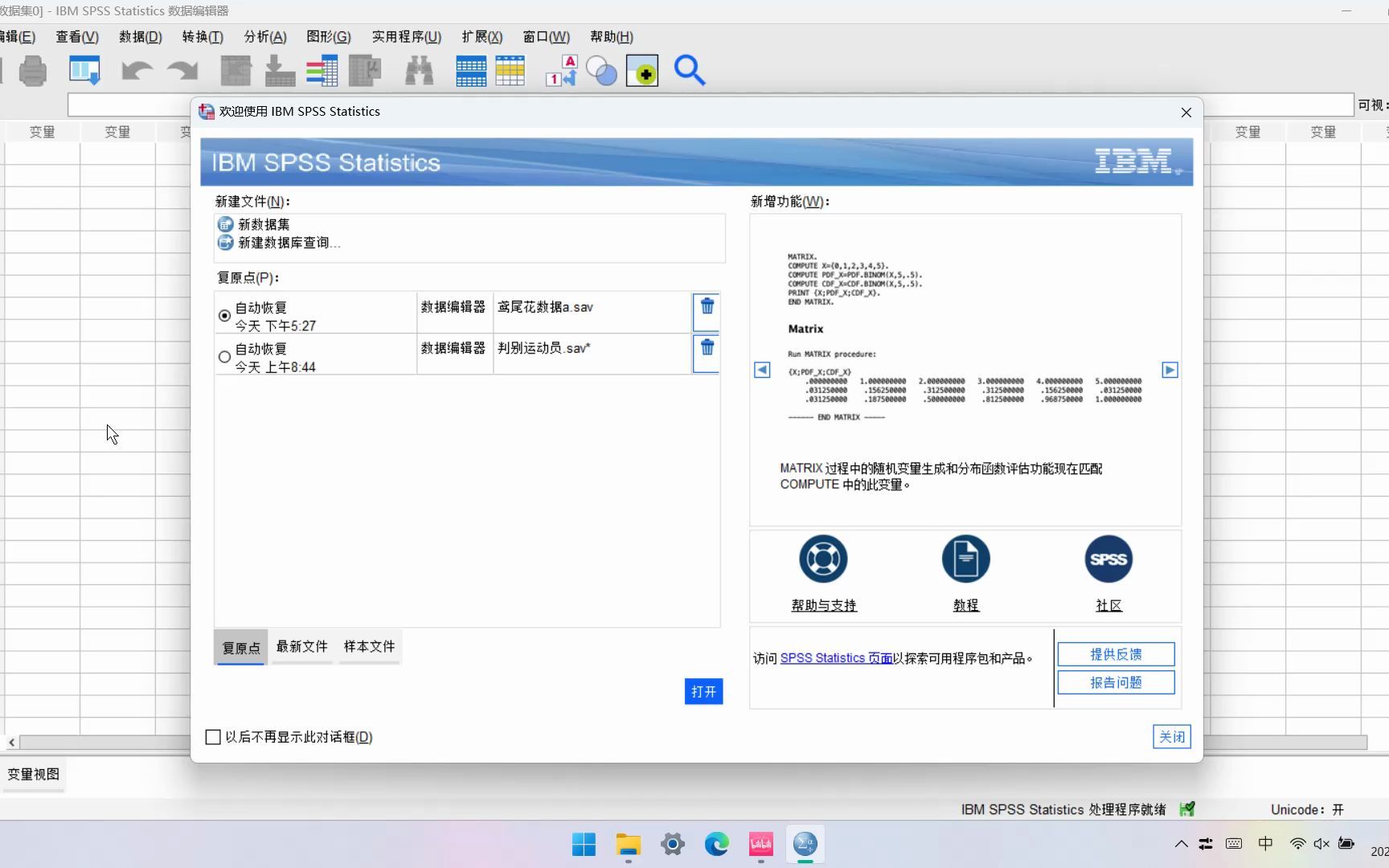1389x868 pixels.
Task: Open the 数据(D) menu
Action: (141, 37)
